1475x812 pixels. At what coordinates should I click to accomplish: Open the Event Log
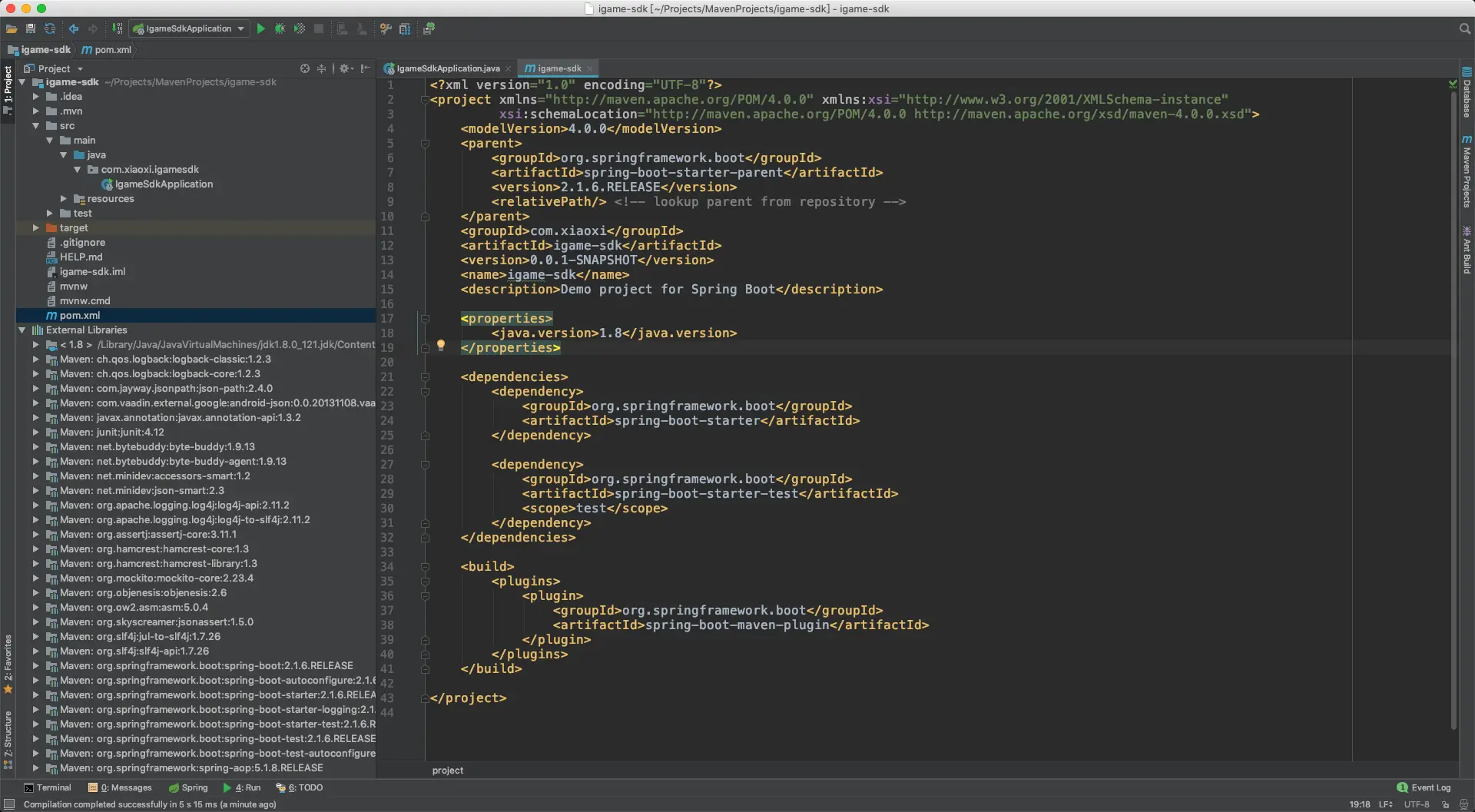tap(1424, 787)
